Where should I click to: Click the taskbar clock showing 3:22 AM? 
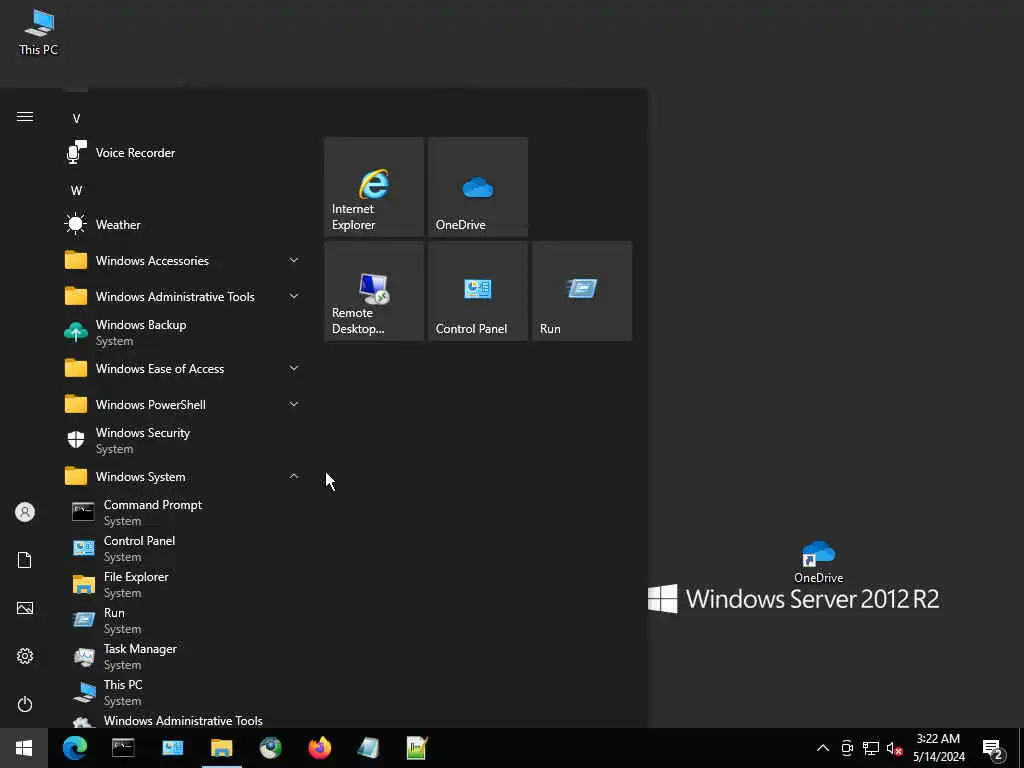[x=938, y=748]
